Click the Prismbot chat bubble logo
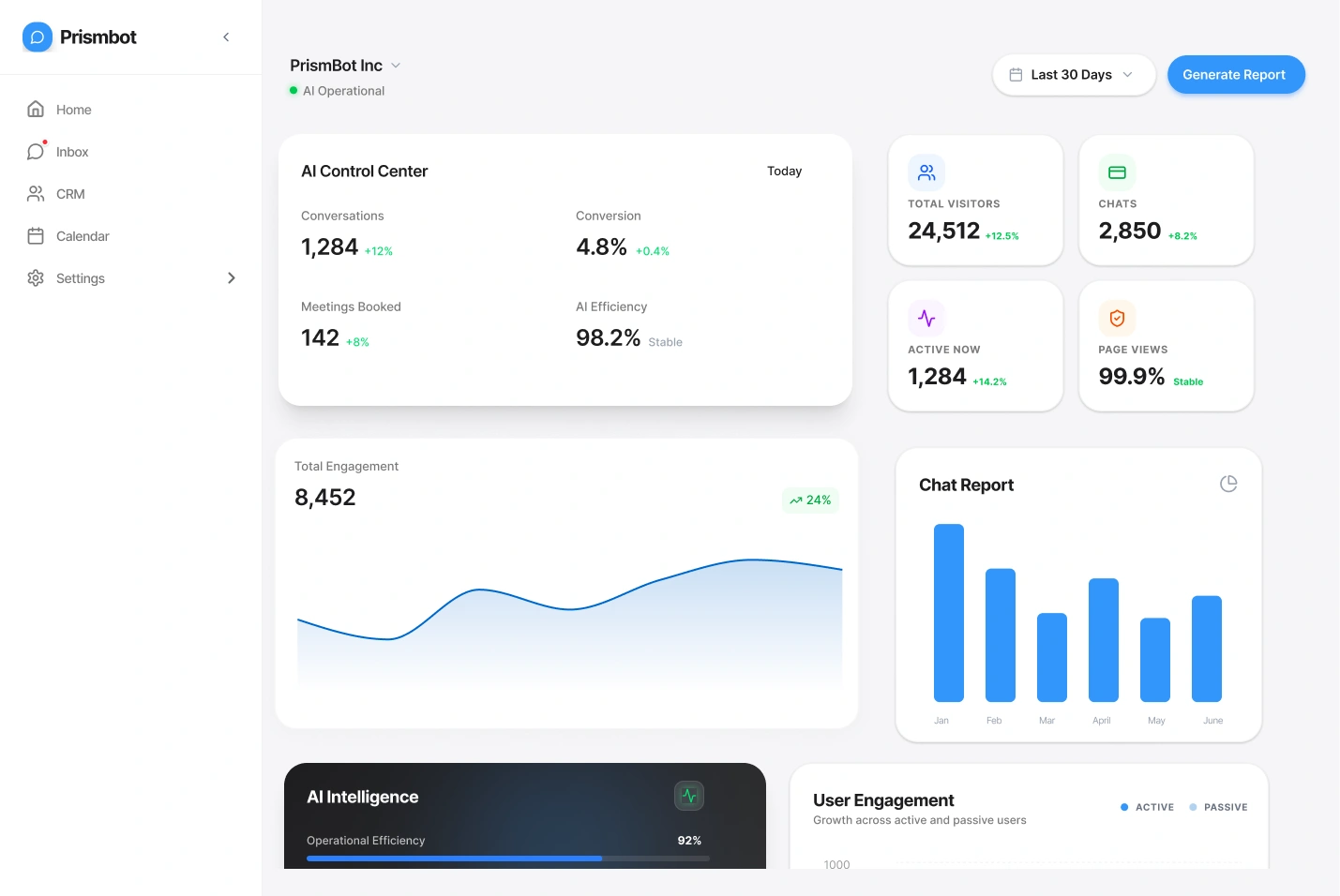Viewport: 1340px width, 896px height. pos(38,37)
